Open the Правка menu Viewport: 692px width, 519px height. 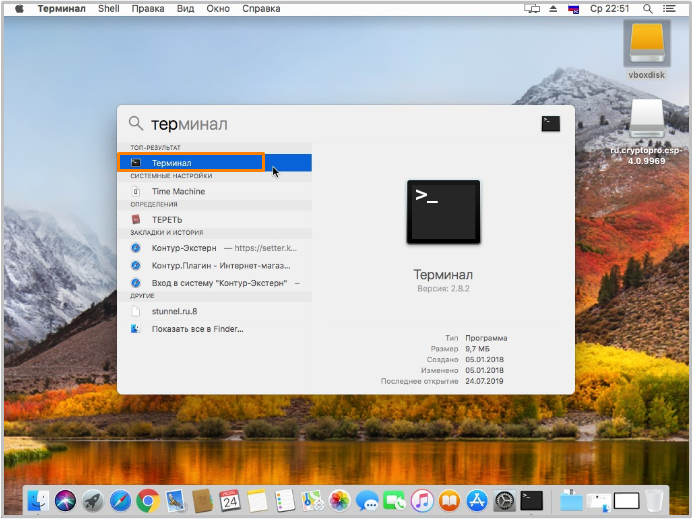click(148, 8)
